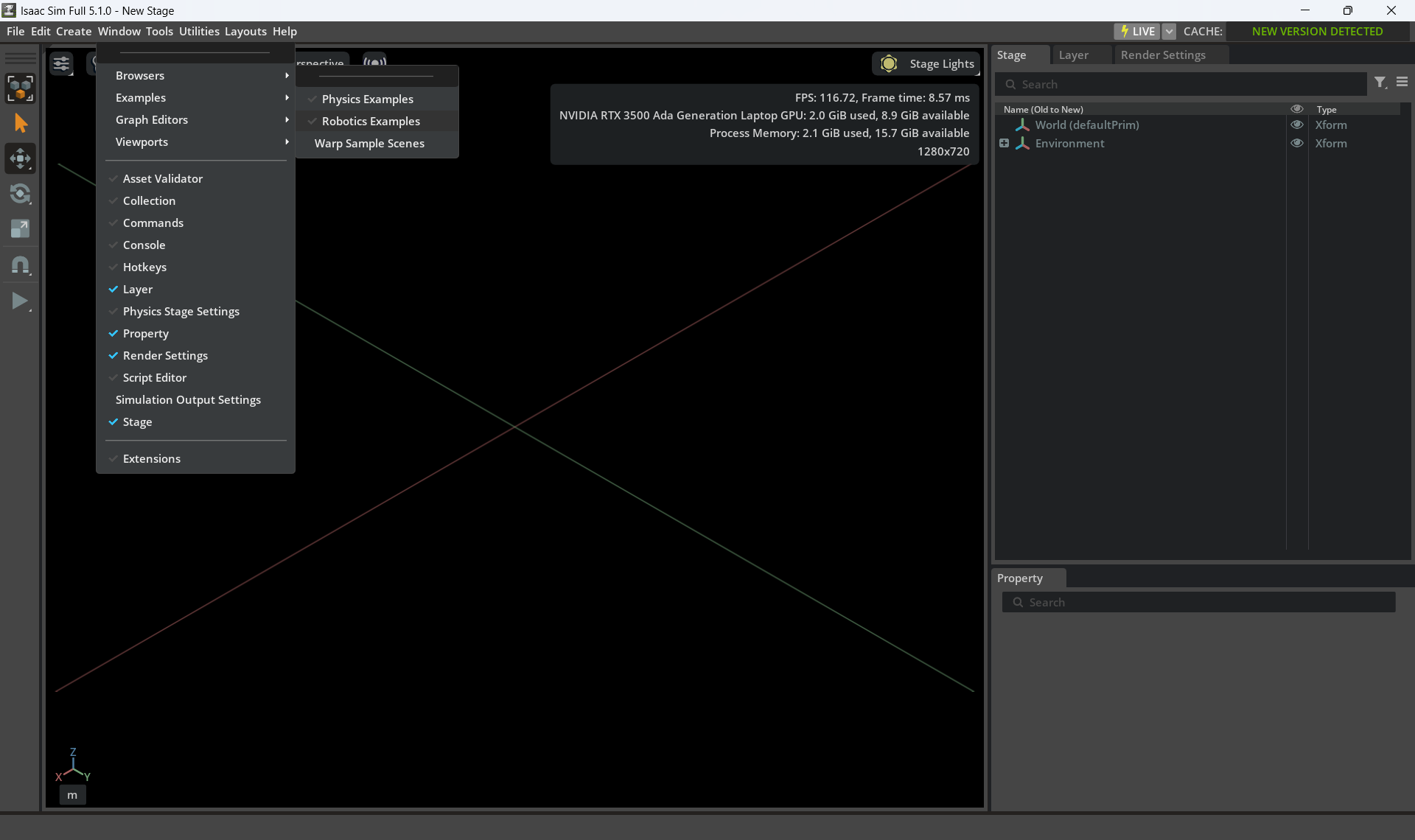Click the Stage Lights button
1415x840 pixels.
926,64
